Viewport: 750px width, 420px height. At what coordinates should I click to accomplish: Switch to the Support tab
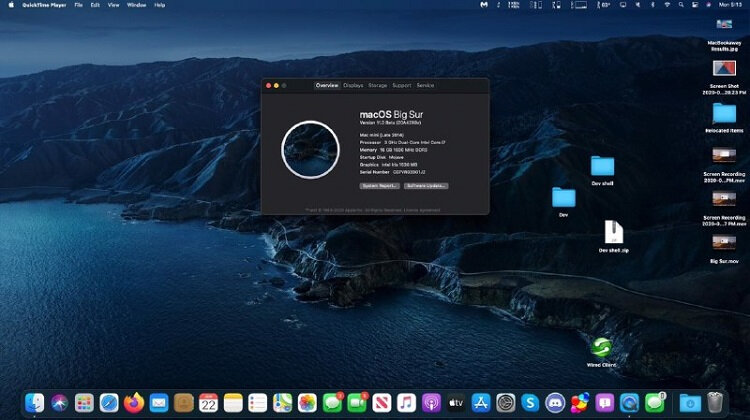[x=402, y=85]
